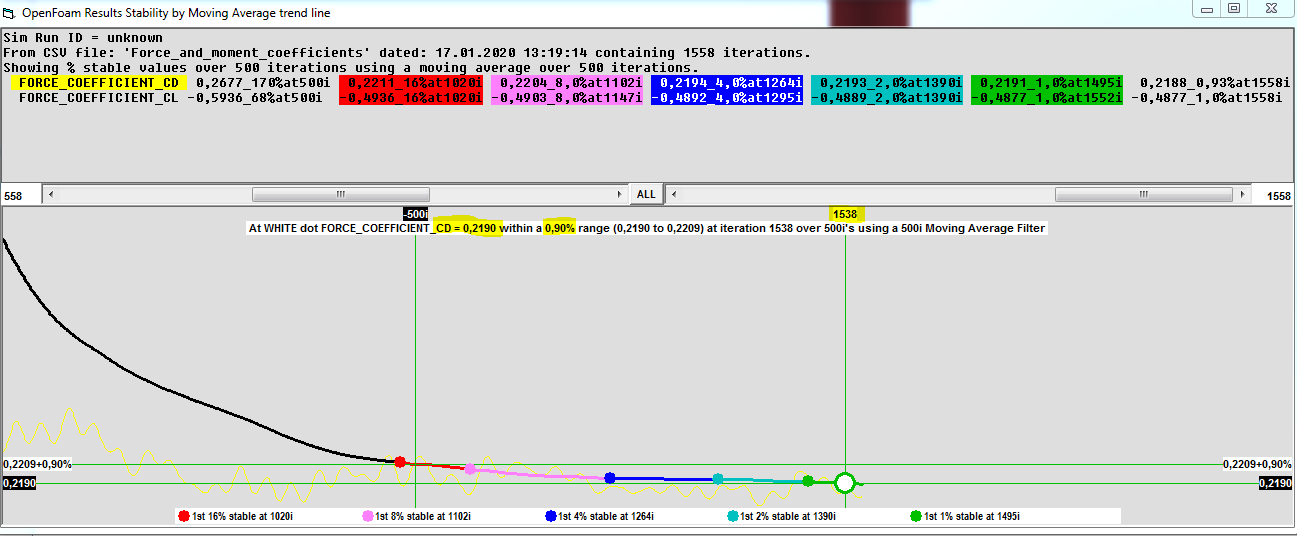Click the left 0,2190 axis label

point(20,483)
